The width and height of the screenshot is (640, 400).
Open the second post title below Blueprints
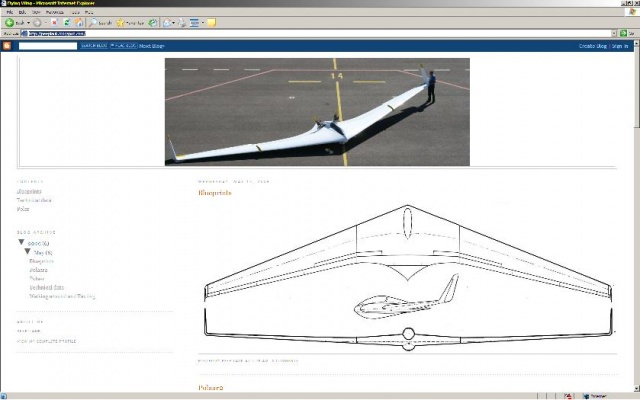click(211, 388)
